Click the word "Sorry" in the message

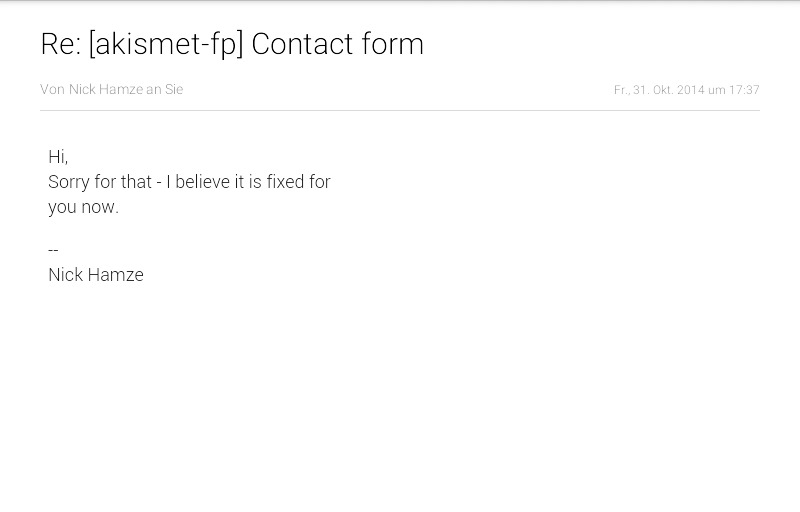click(x=69, y=182)
